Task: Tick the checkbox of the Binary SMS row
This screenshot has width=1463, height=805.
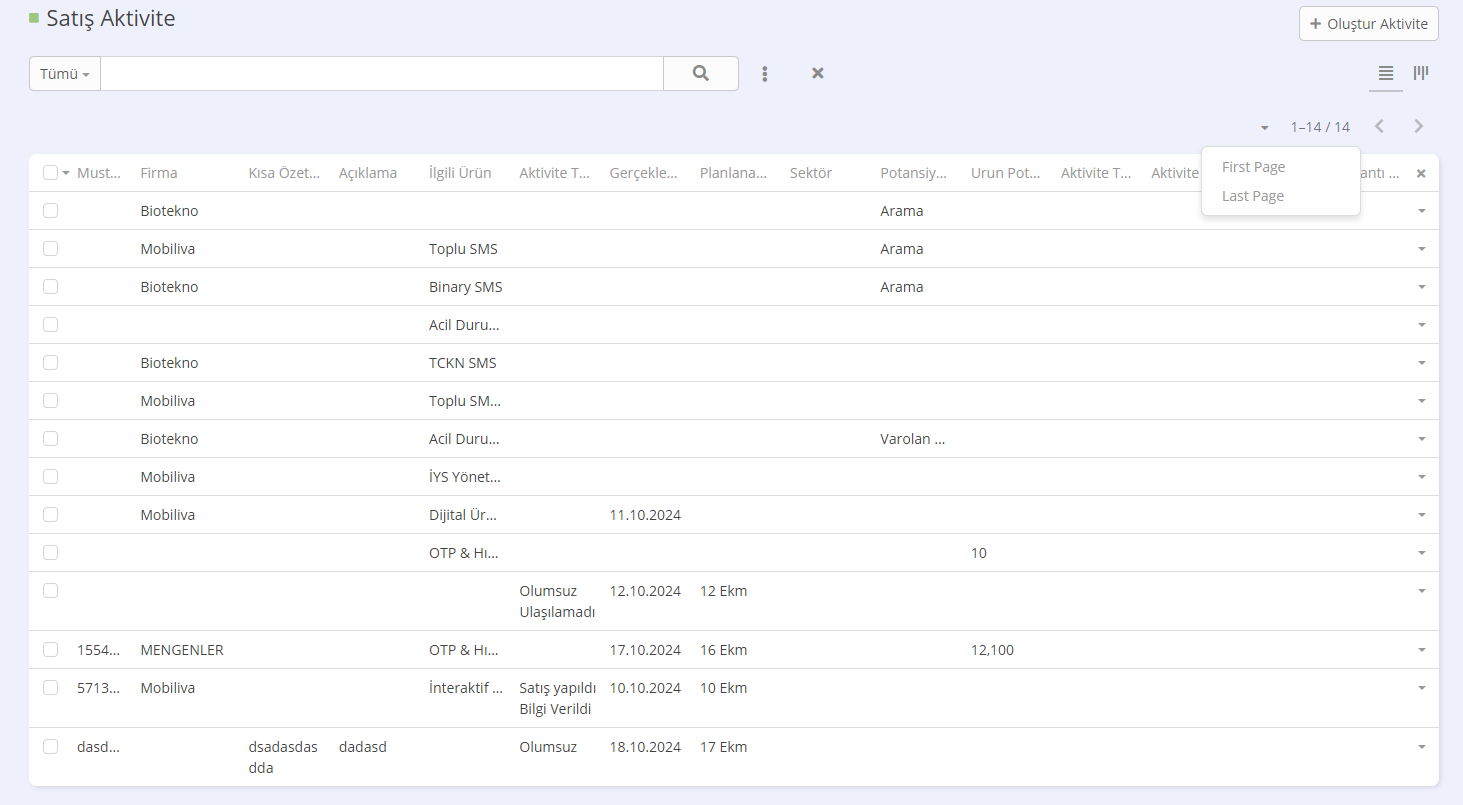Action: click(x=51, y=286)
